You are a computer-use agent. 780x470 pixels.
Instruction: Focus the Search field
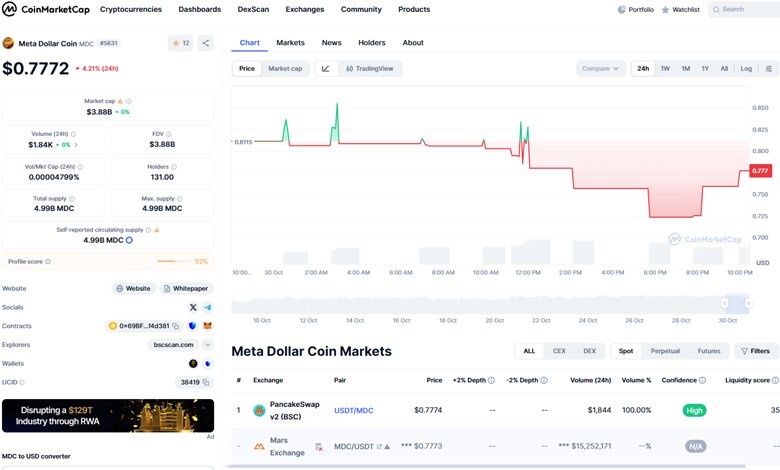point(744,9)
